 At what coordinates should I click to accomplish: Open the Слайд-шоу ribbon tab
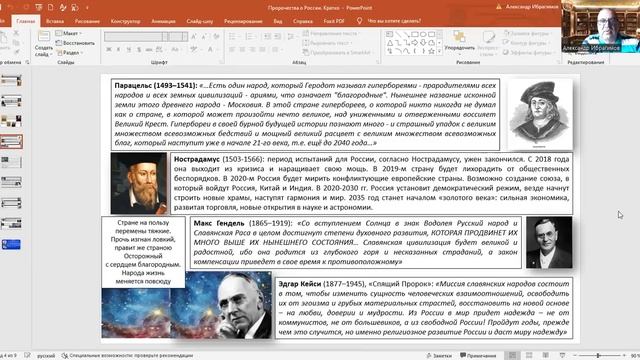[x=200, y=21]
